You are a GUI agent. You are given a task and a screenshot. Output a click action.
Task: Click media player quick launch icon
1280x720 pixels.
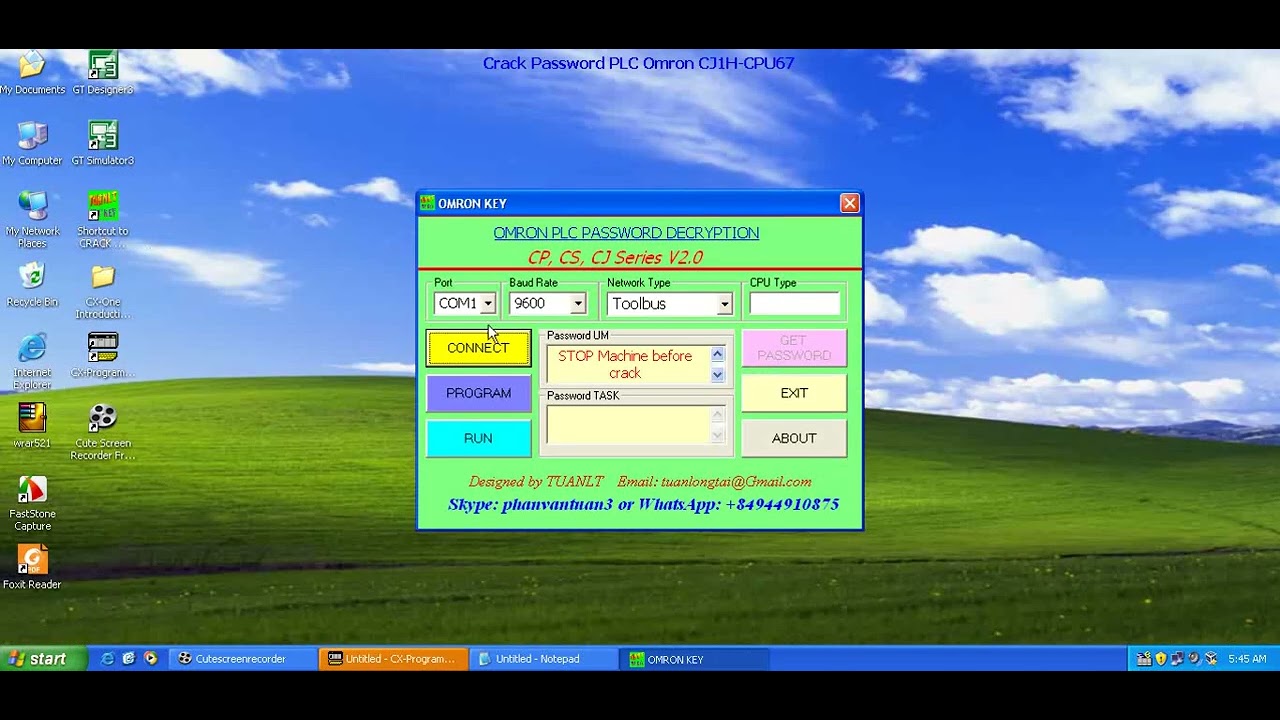(151, 659)
